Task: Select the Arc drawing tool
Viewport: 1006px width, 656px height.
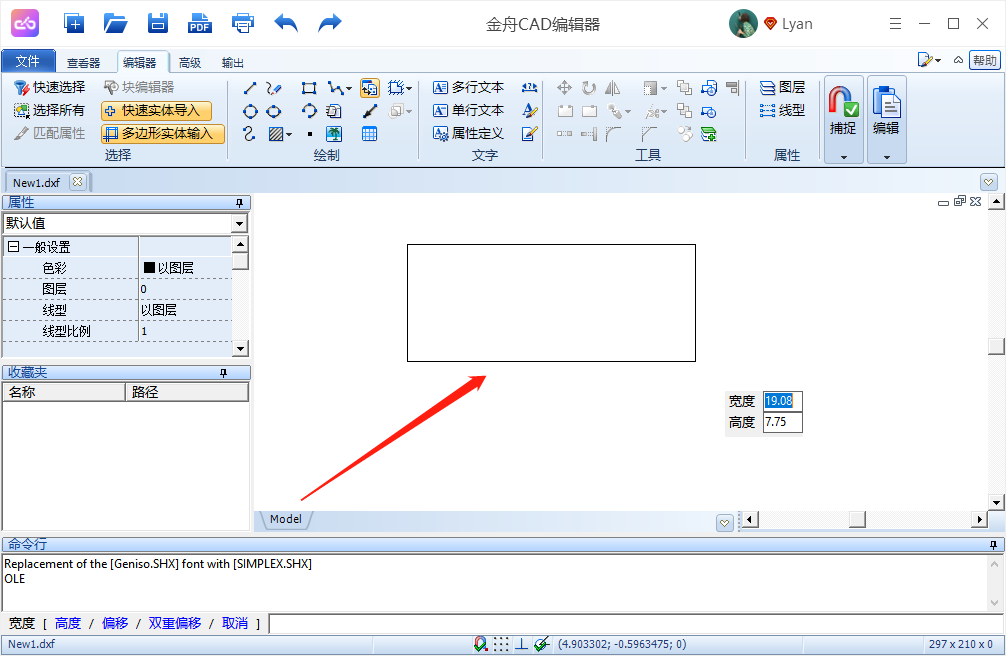Action: point(309,111)
